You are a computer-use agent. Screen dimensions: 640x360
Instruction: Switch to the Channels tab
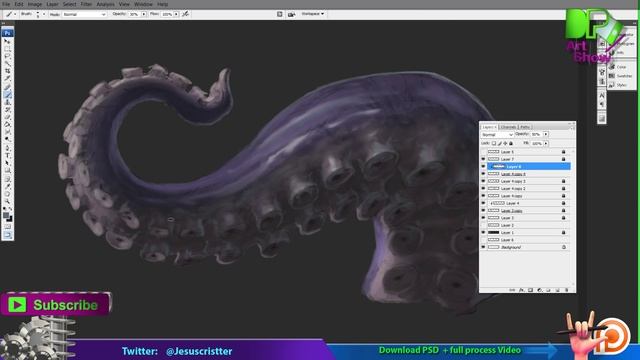(508, 127)
